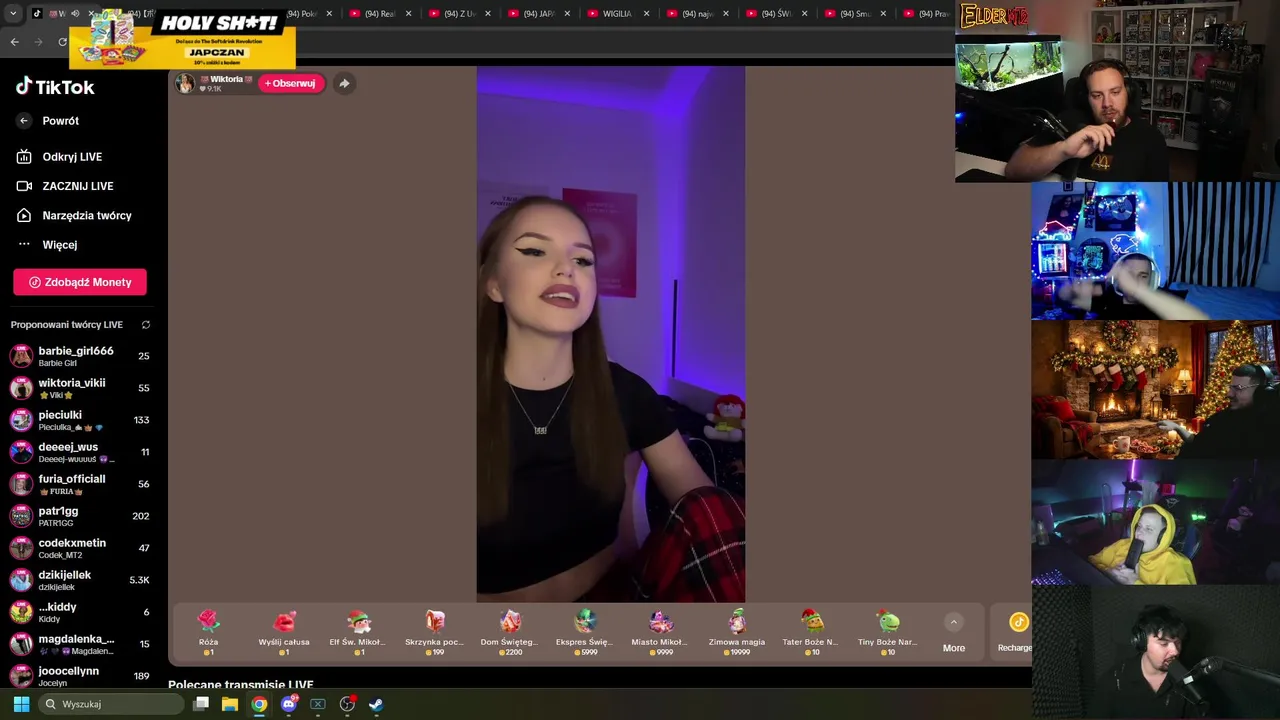Send the Róża rose gift

pos(208,632)
